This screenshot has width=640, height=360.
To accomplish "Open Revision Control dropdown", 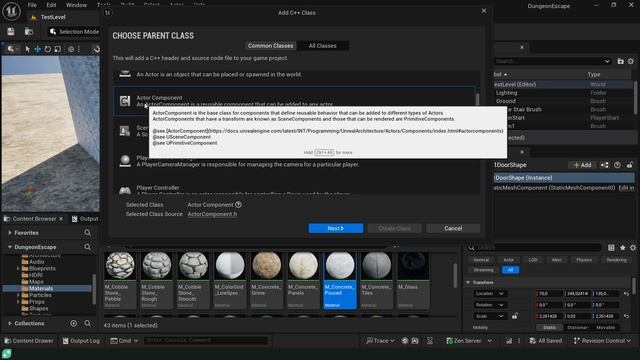I will 602,340.
